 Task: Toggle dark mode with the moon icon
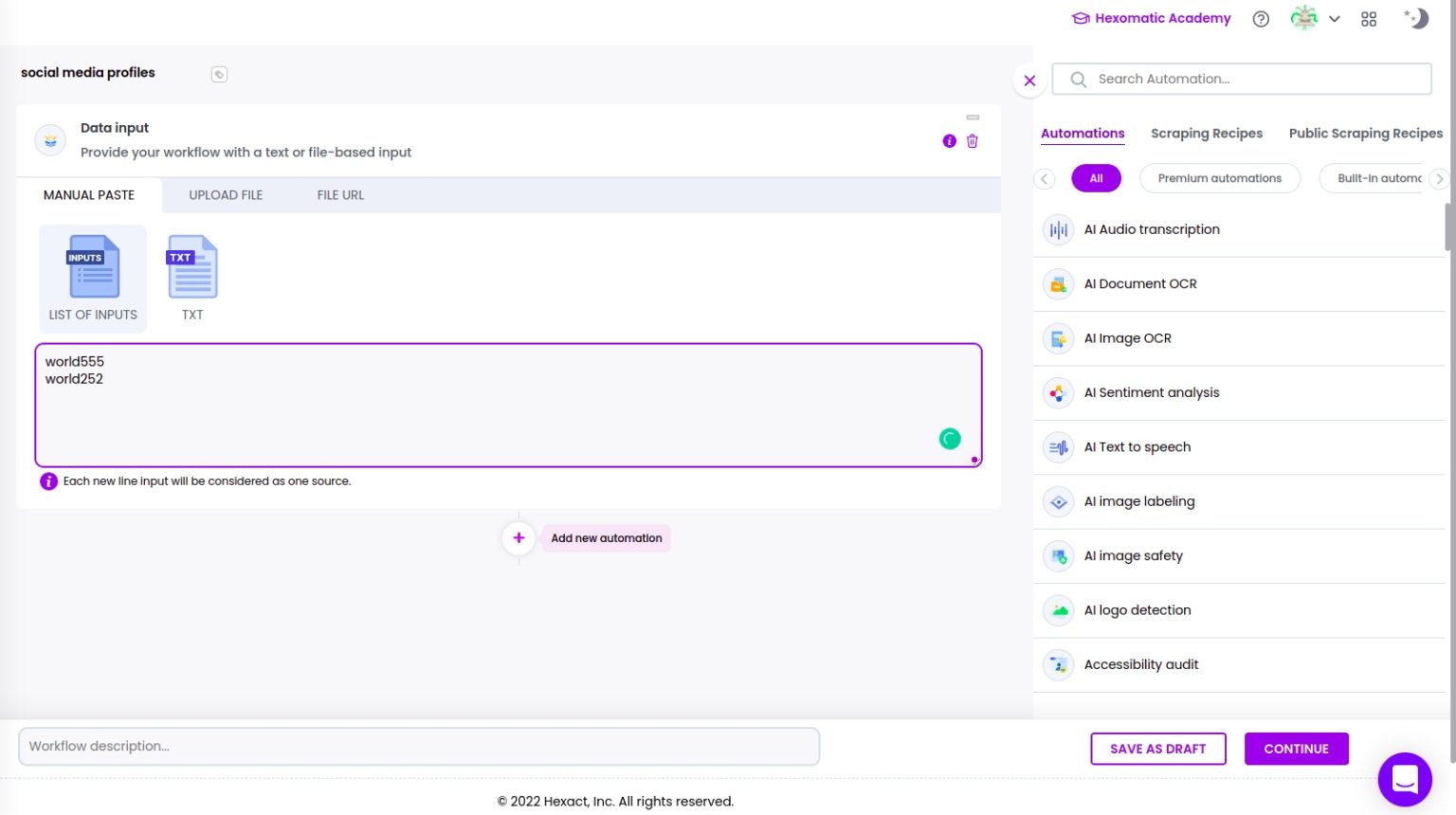coord(1416,18)
